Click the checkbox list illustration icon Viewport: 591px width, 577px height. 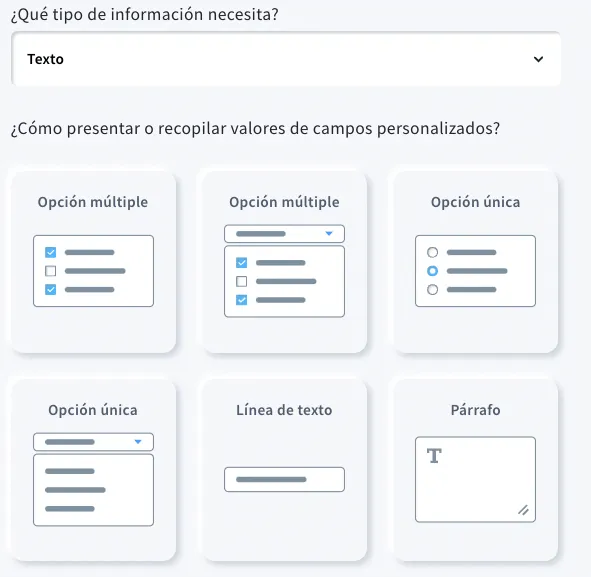93,271
